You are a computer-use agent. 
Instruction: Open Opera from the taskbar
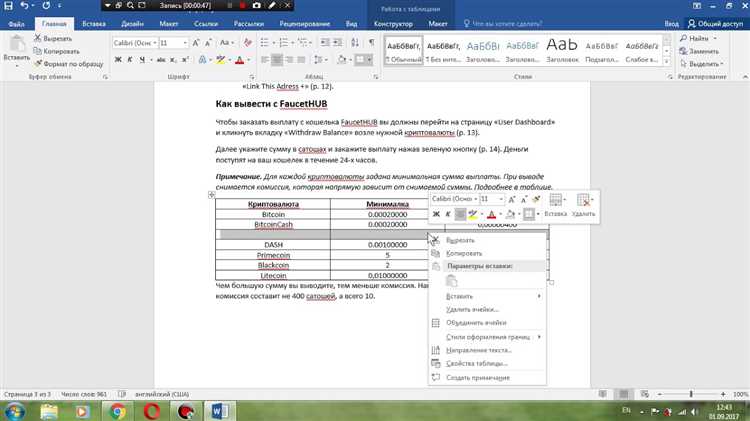pyautogui.click(x=152, y=411)
